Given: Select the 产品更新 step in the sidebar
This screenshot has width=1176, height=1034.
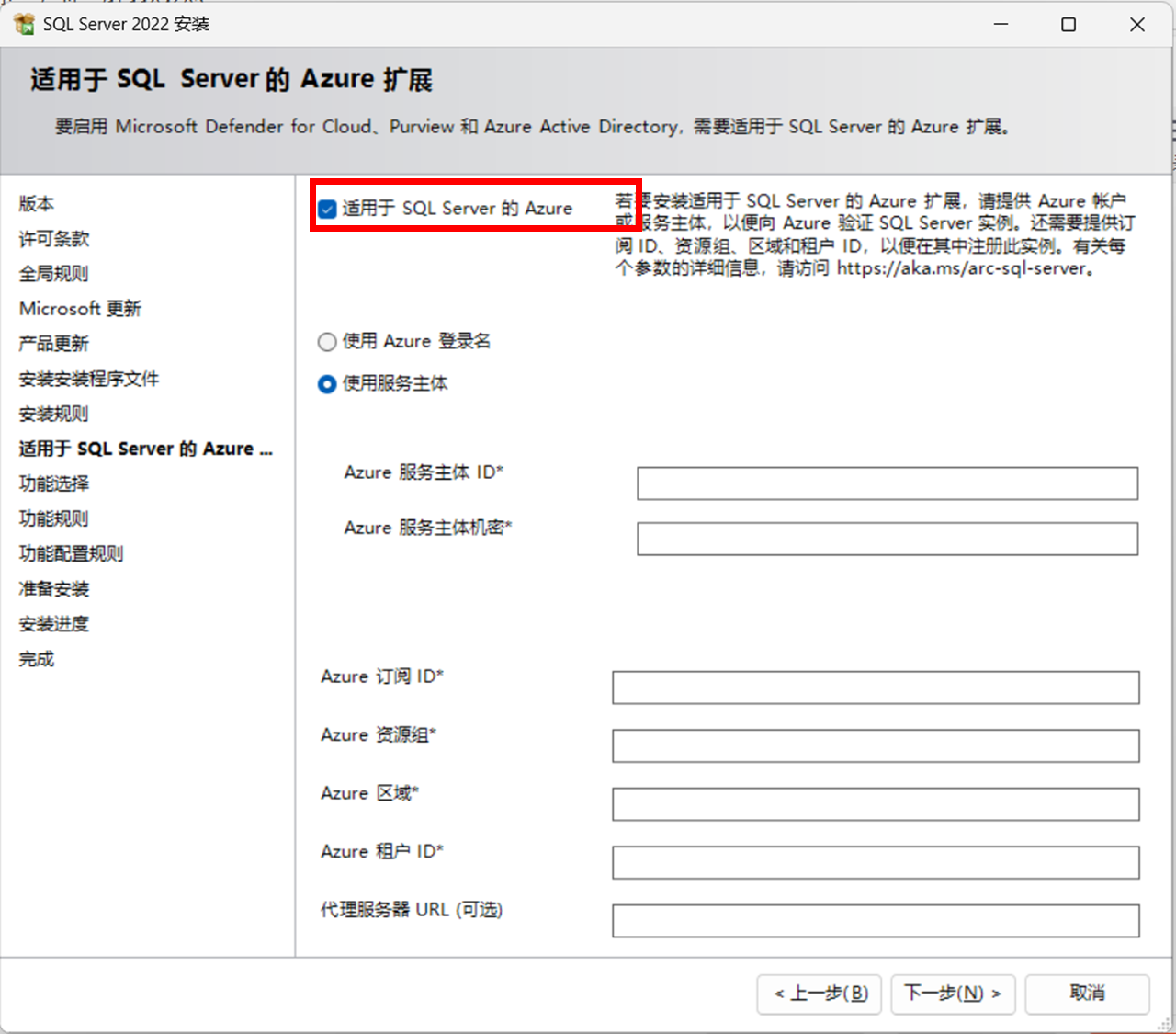Looking at the screenshot, I should pos(54,344).
